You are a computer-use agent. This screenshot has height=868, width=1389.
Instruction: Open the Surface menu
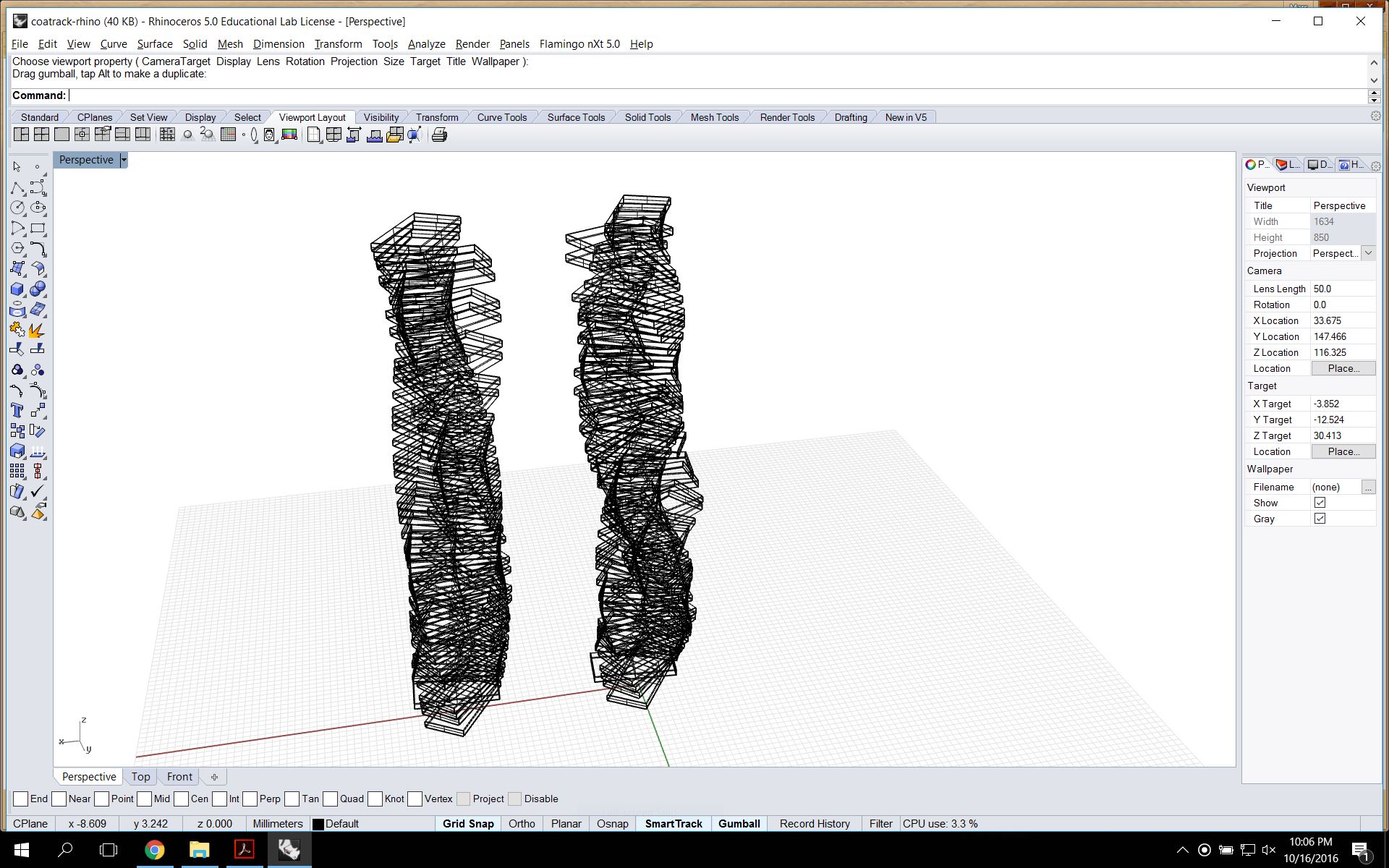point(155,44)
